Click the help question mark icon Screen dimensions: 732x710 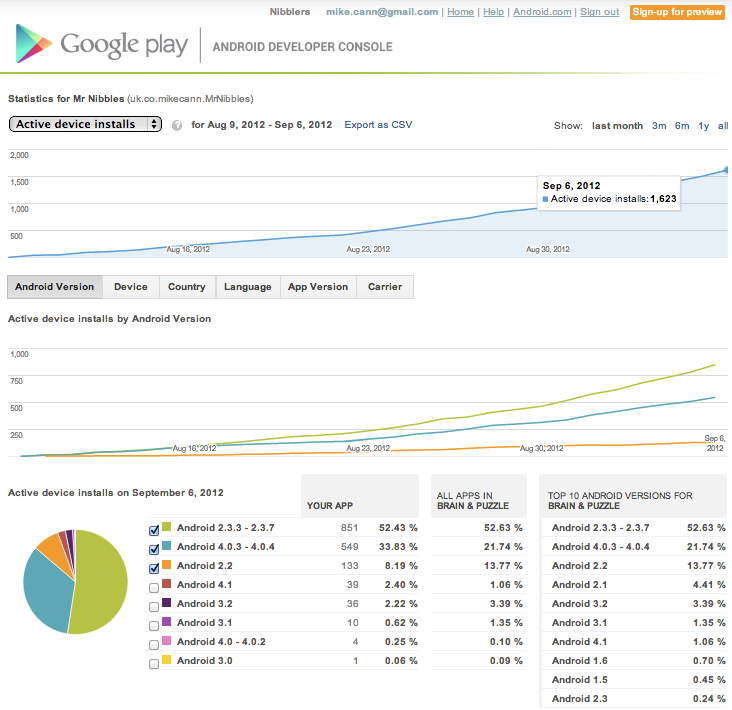click(177, 125)
